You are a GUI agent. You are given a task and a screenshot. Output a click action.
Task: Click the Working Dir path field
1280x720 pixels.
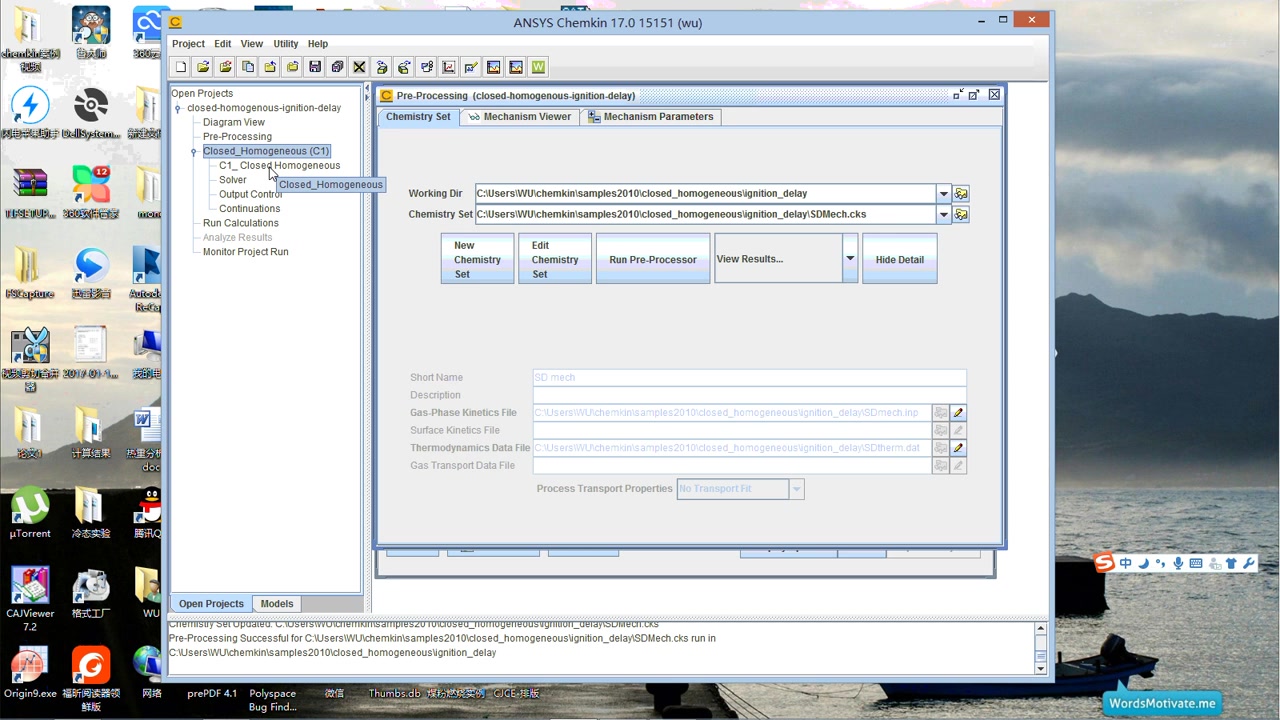click(705, 193)
